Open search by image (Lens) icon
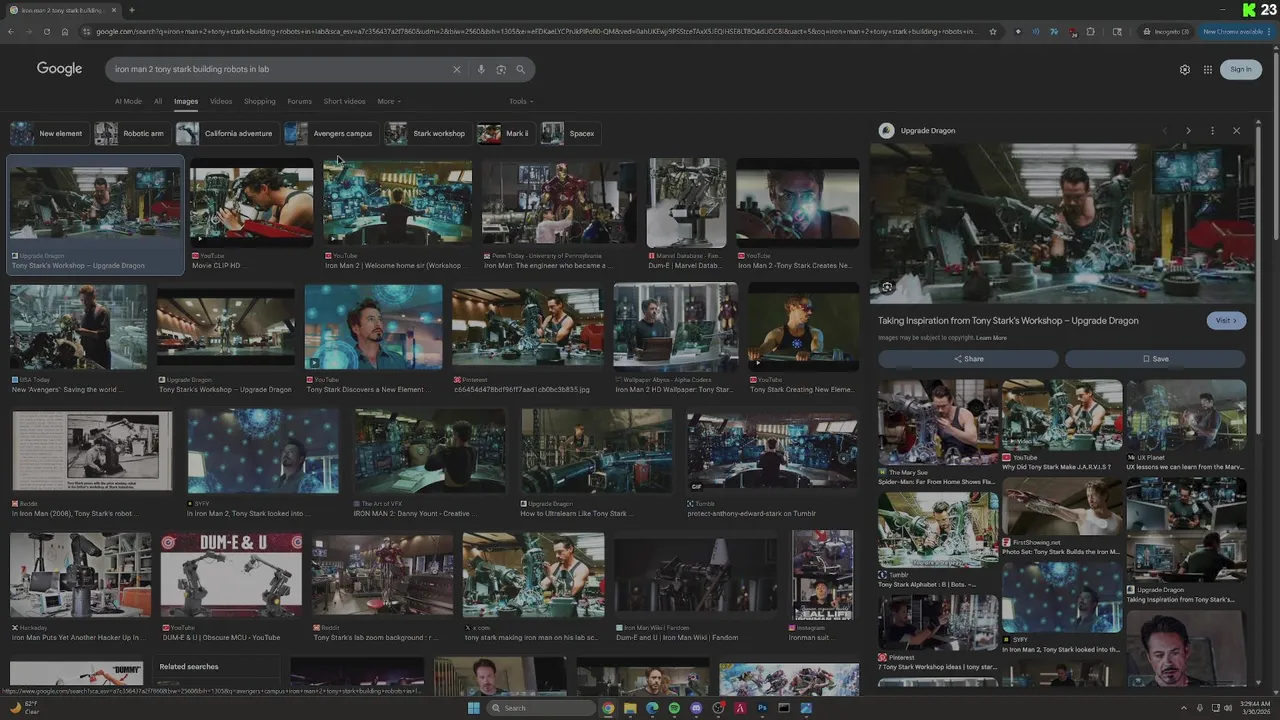The image size is (1280, 720). click(501, 69)
